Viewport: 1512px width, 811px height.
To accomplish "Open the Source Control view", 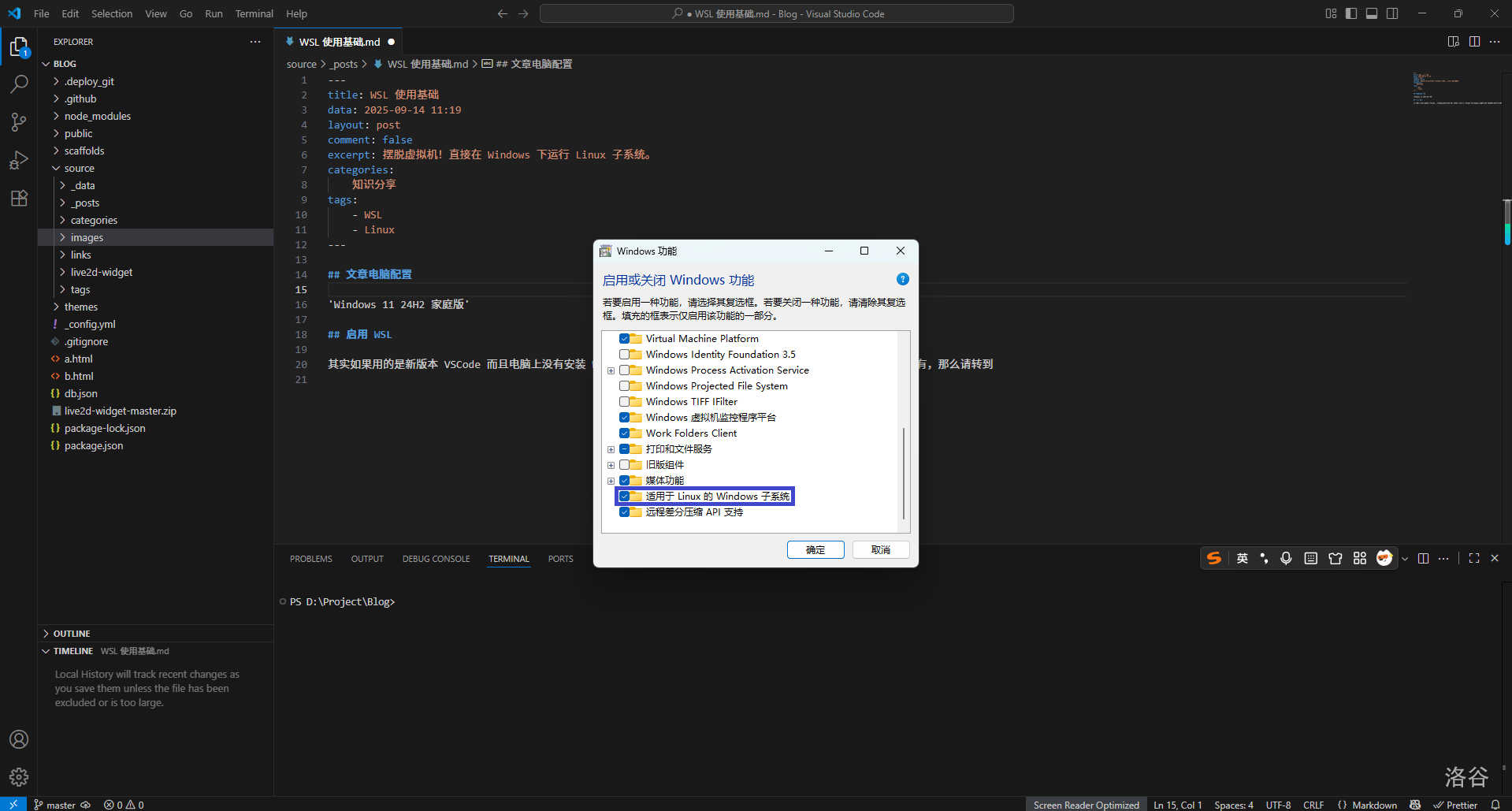I will [19, 122].
